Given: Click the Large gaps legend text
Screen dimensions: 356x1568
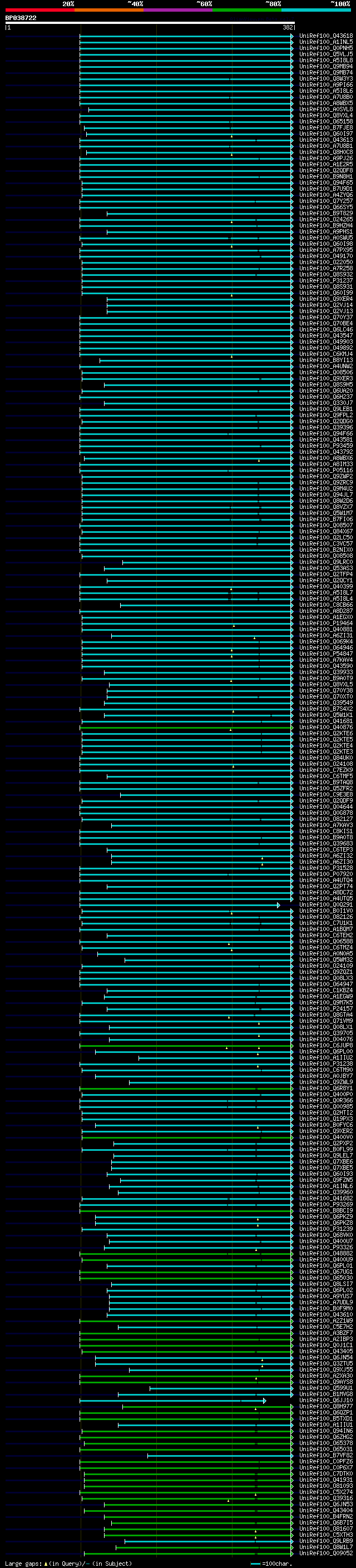Looking at the screenshot, I should [x=68, y=1564].
